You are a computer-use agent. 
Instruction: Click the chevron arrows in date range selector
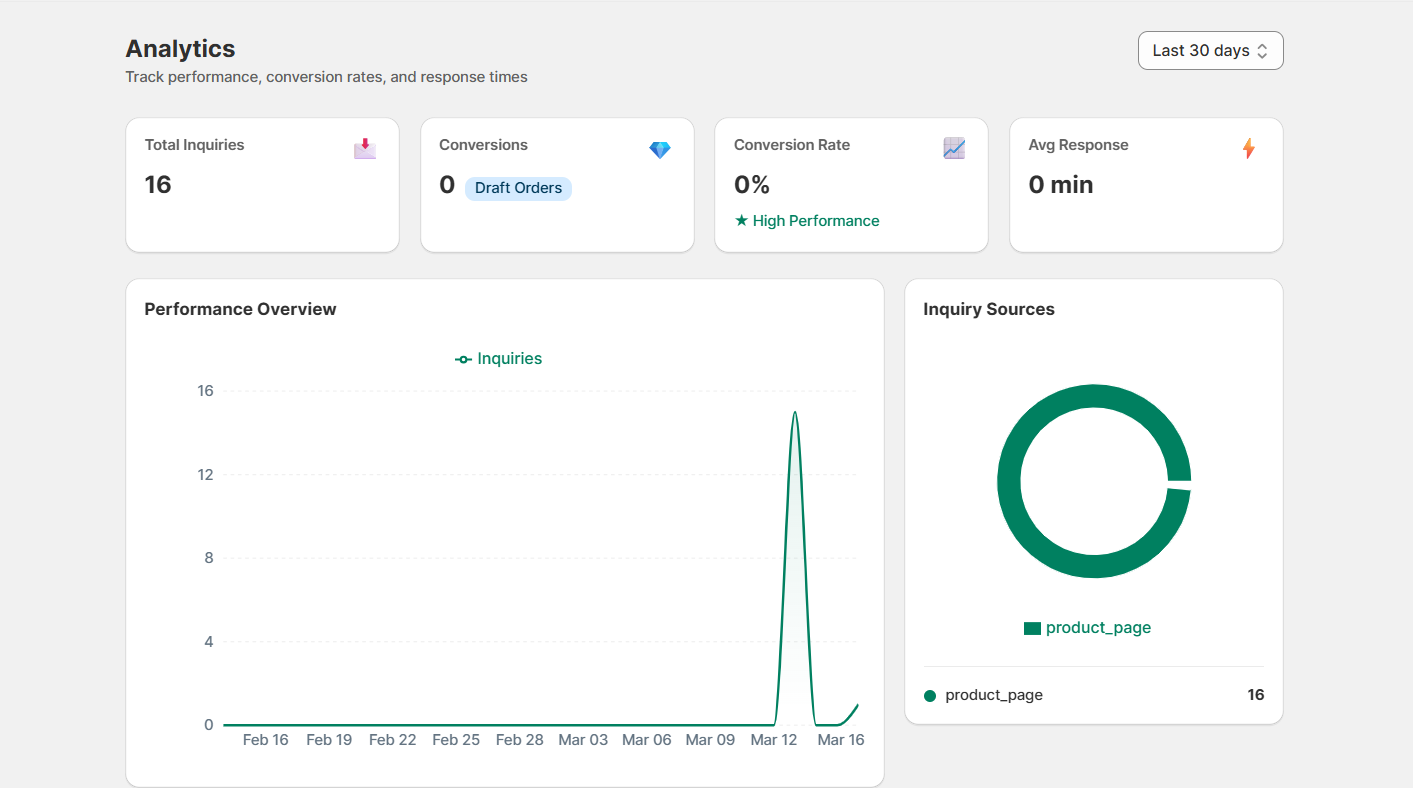[x=1262, y=51]
